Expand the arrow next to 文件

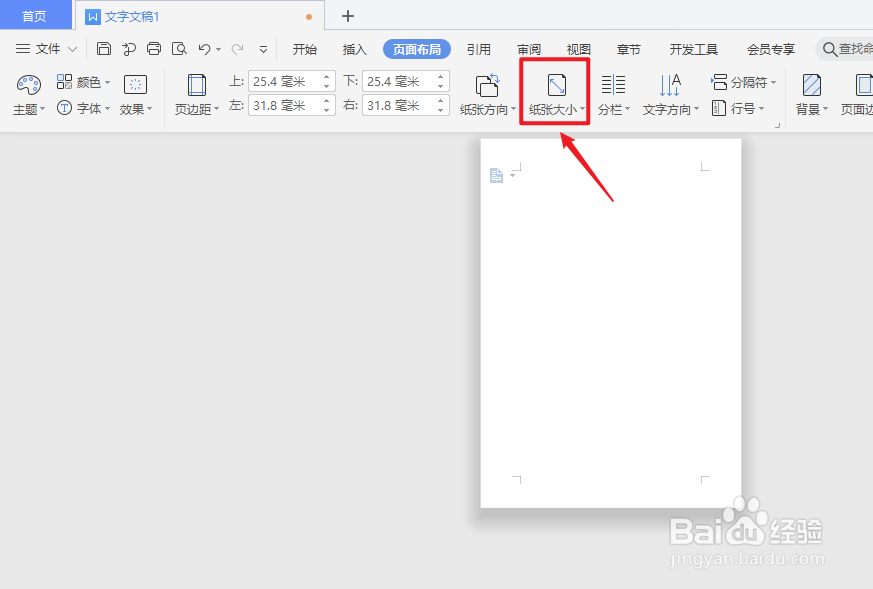pos(72,50)
